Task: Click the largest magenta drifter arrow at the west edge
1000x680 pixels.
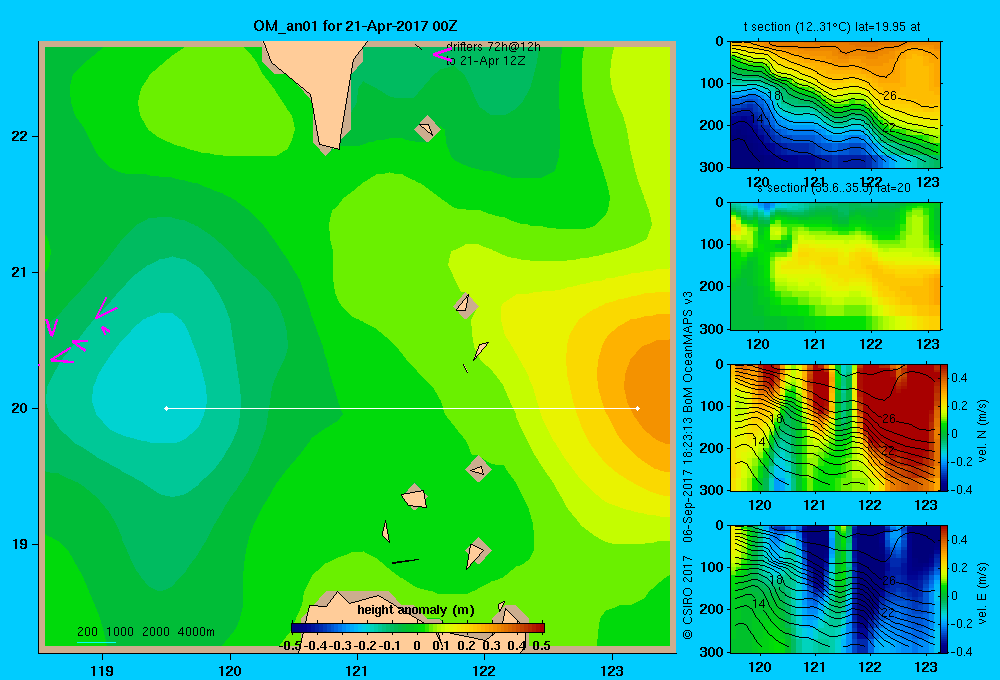Action: click(62, 356)
